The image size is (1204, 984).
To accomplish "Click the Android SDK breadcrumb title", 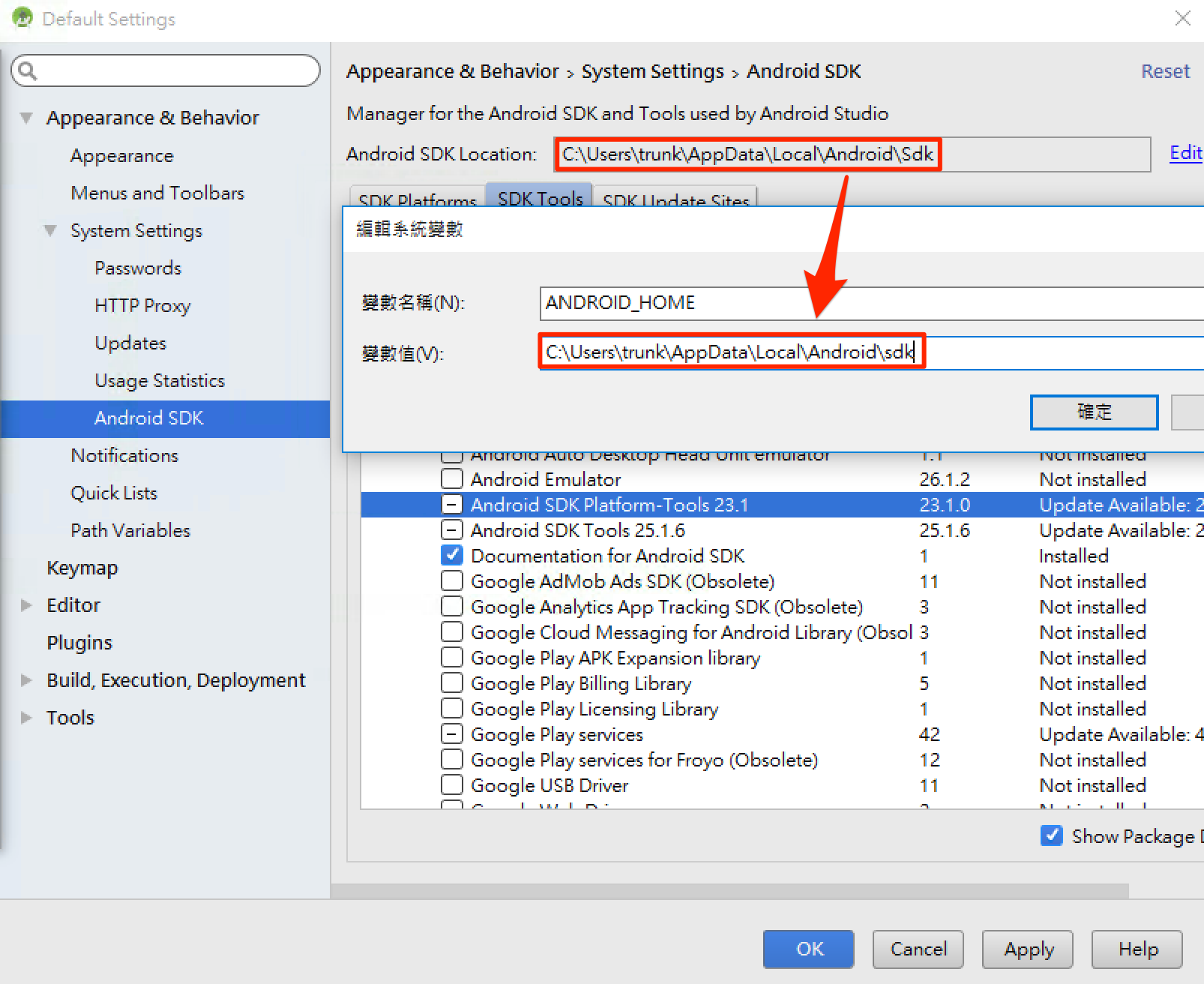I will click(x=804, y=71).
